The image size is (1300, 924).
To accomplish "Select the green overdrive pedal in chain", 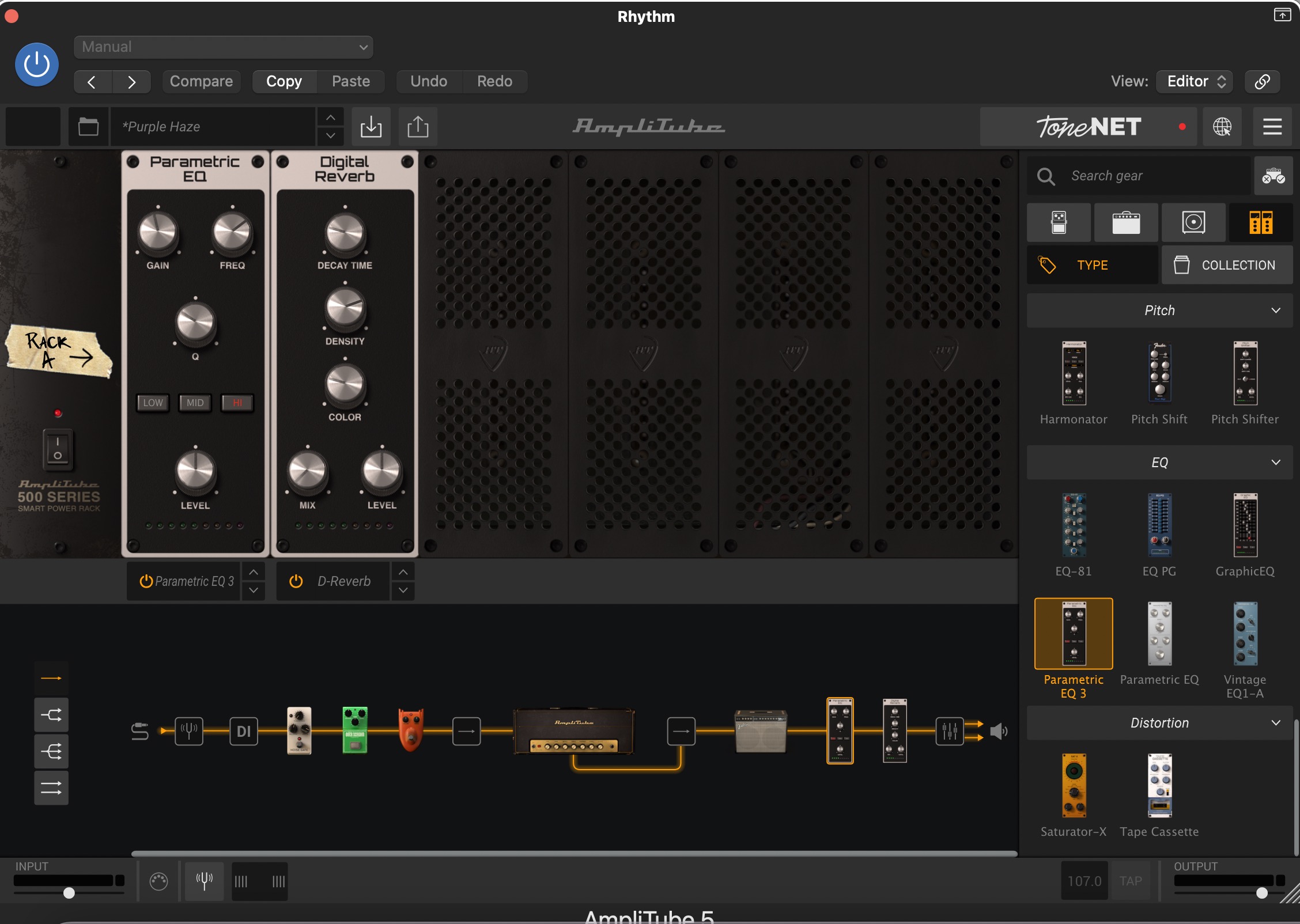I will 355,730.
